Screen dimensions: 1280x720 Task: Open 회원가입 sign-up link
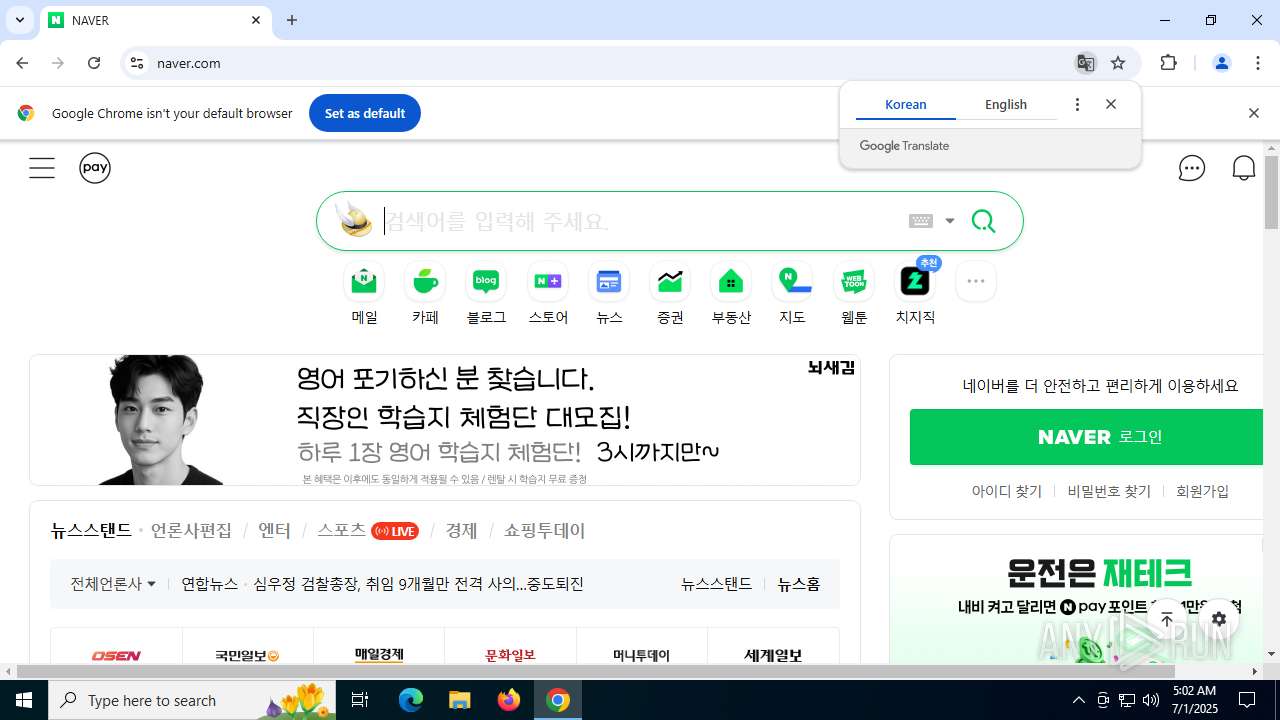click(x=1202, y=491)
